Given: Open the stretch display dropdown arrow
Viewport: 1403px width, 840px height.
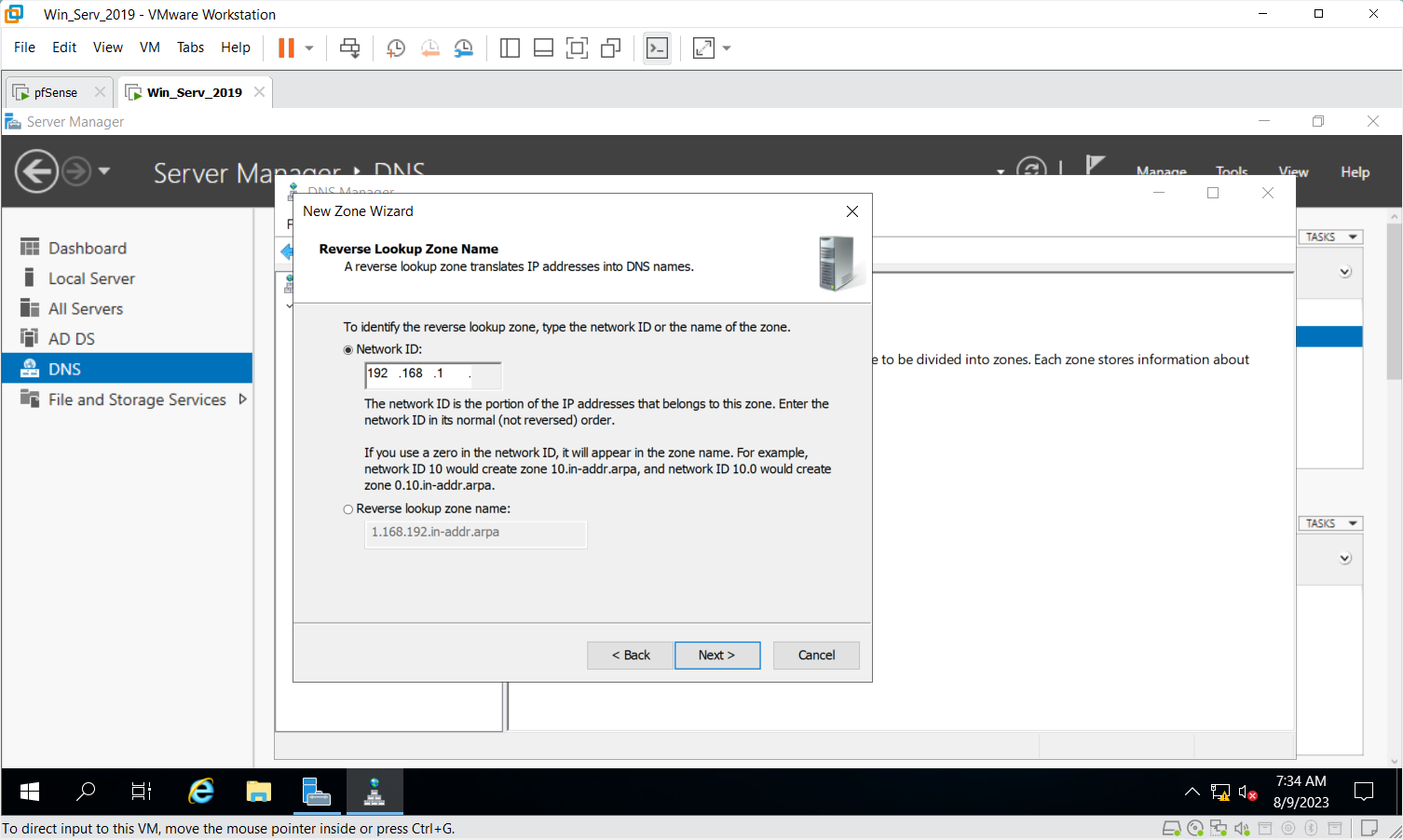Looking at the screenshot, I should [x=727, y=47].
